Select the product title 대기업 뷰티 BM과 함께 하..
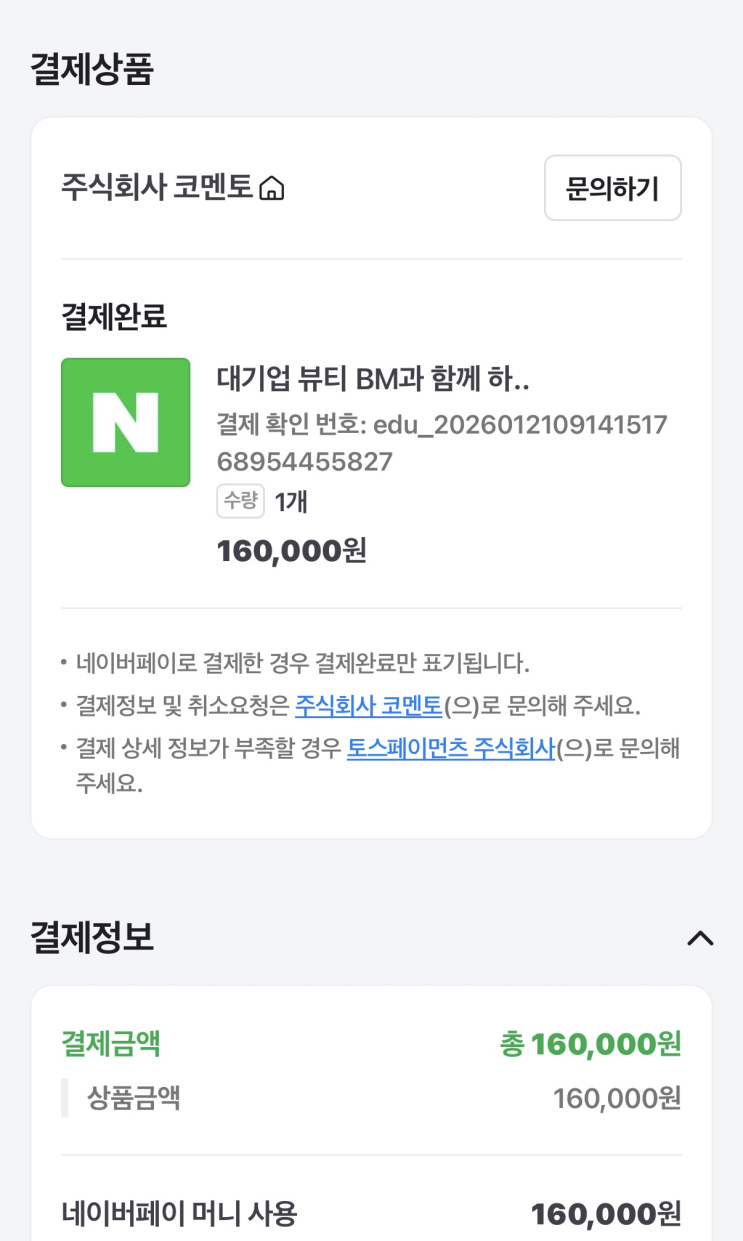The width and height of the screenshot is (743, 1241). click(x=373, y=380)
